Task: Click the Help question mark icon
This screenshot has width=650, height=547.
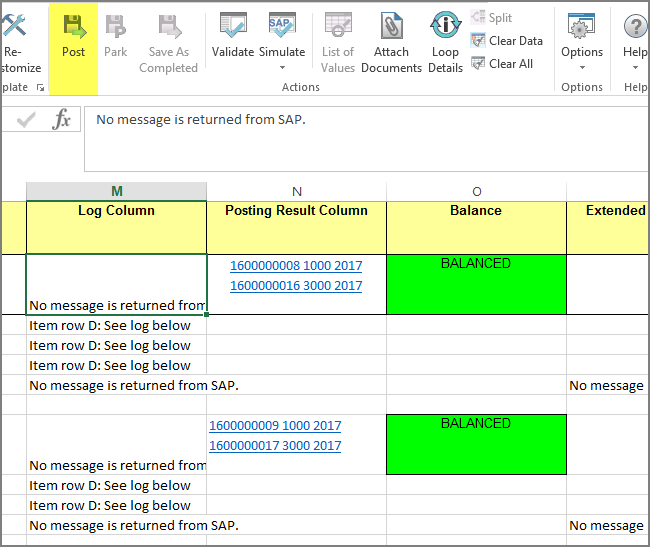Action: coord(635,27)
